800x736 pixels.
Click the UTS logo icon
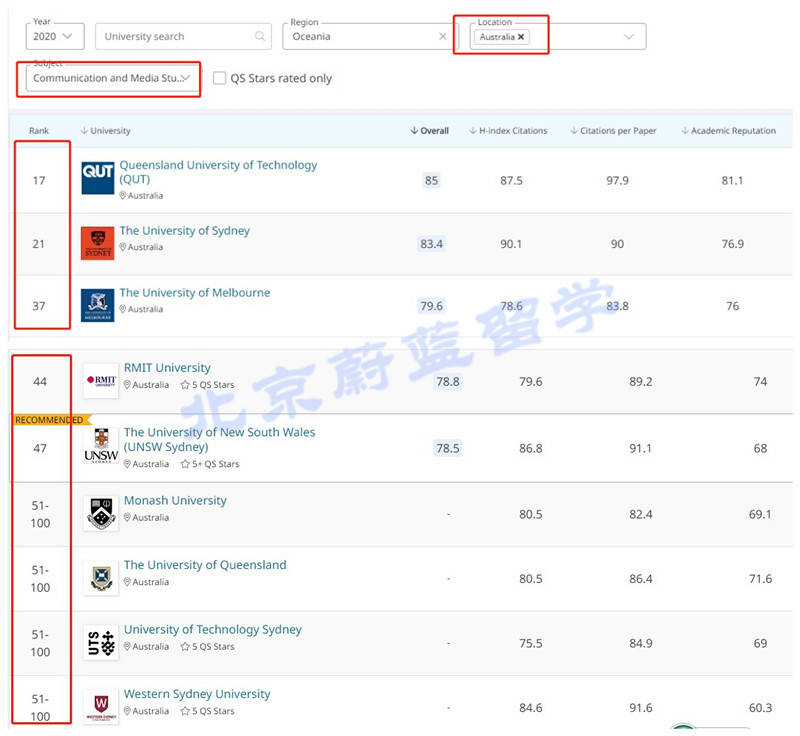(101, 643)
